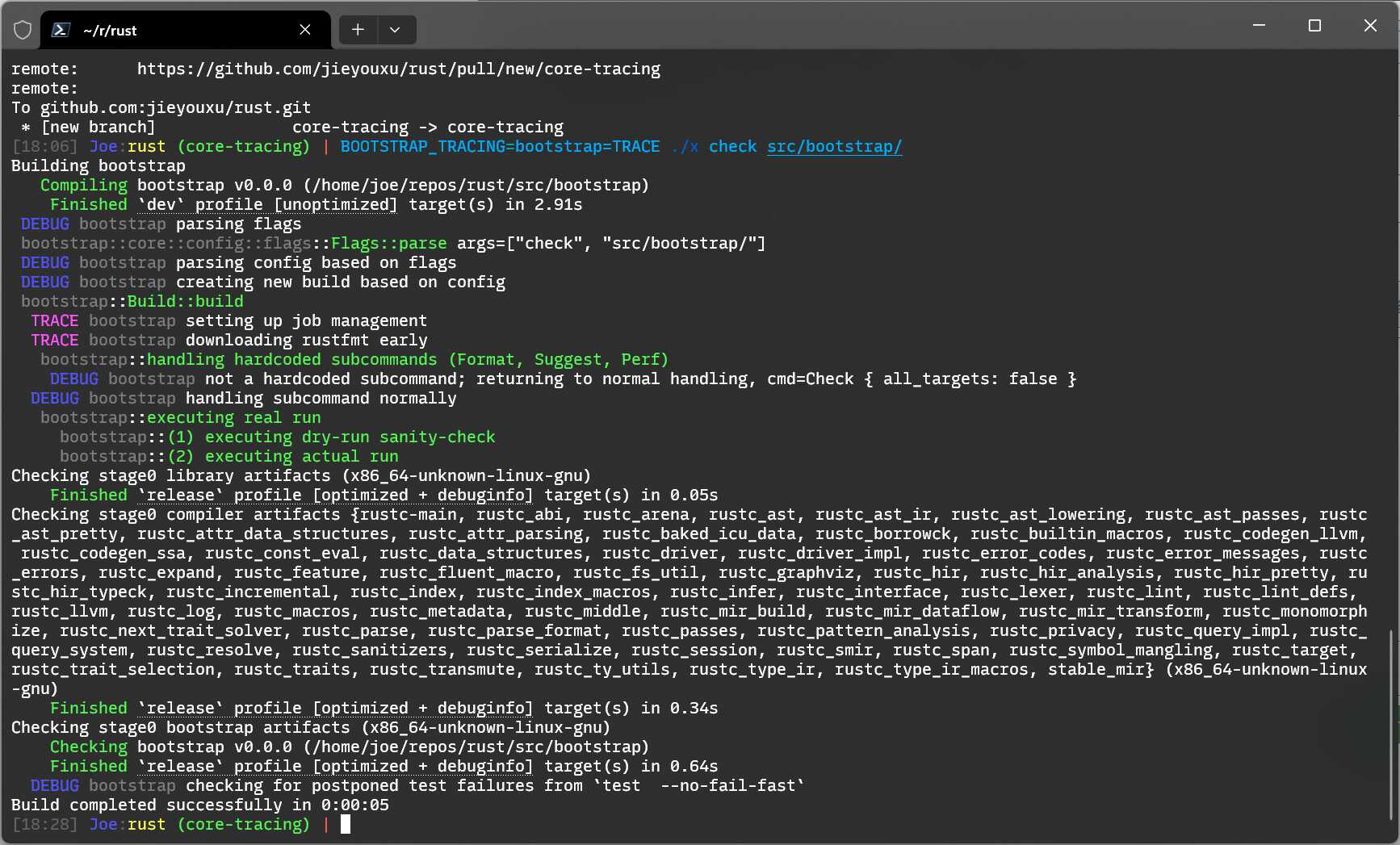The height and width of the screenshot is (845, 1400).
Task: Open the github.com pull request URL
Action: click(x=398, y=69)
